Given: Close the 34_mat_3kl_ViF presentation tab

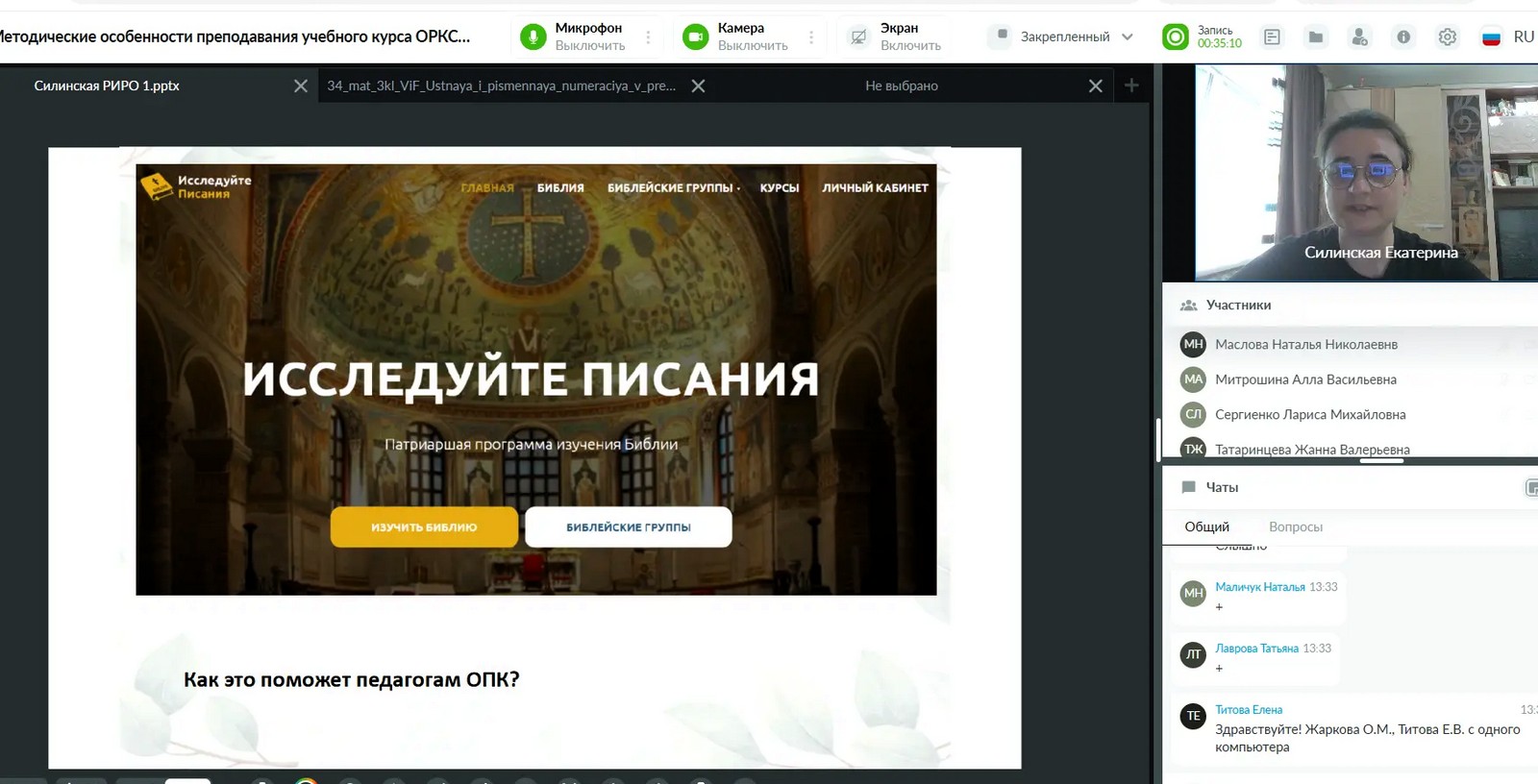Looking at the screenshot, I should [699, 86].
